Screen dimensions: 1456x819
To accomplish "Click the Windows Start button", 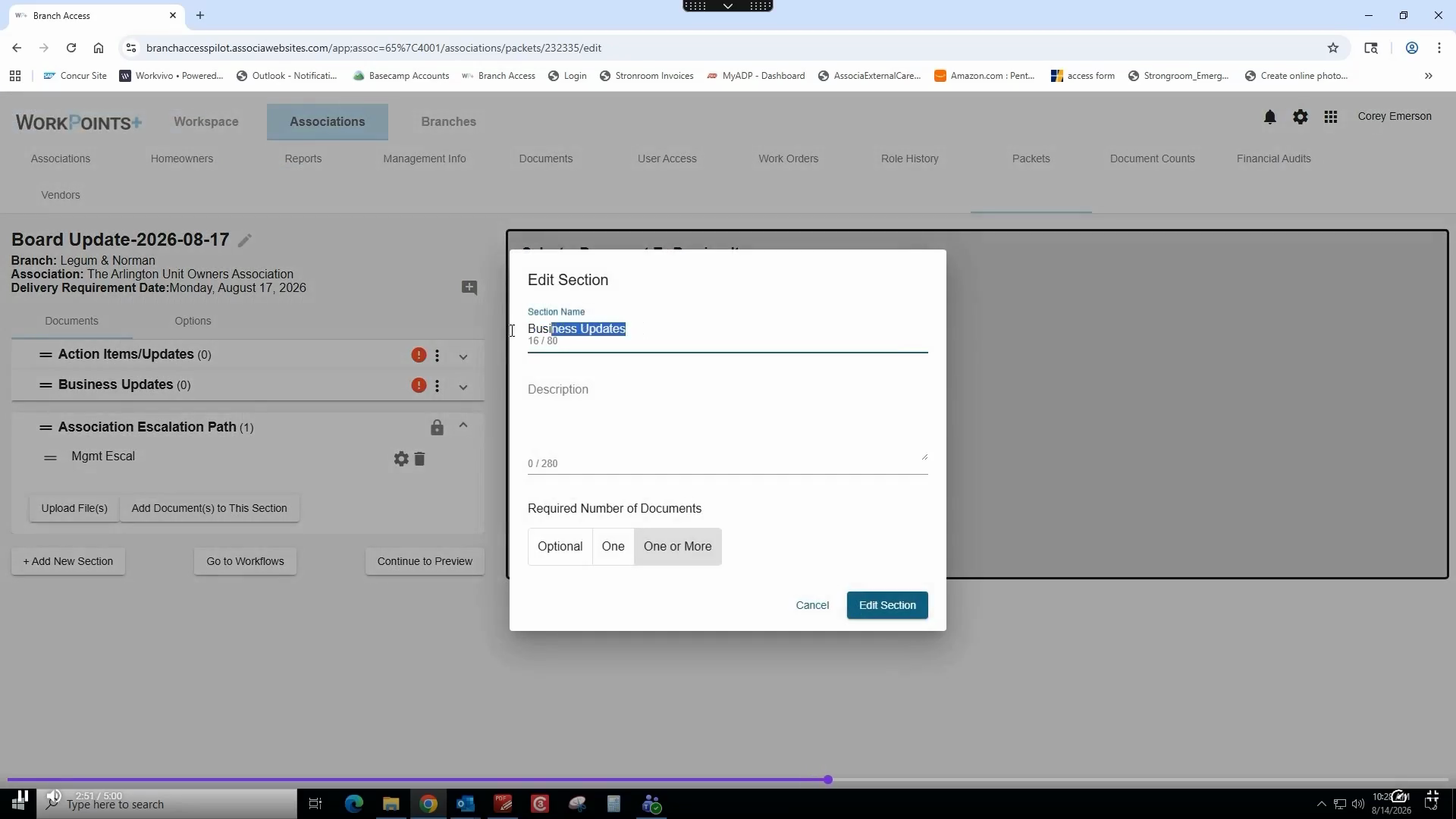I will [18, 804].
